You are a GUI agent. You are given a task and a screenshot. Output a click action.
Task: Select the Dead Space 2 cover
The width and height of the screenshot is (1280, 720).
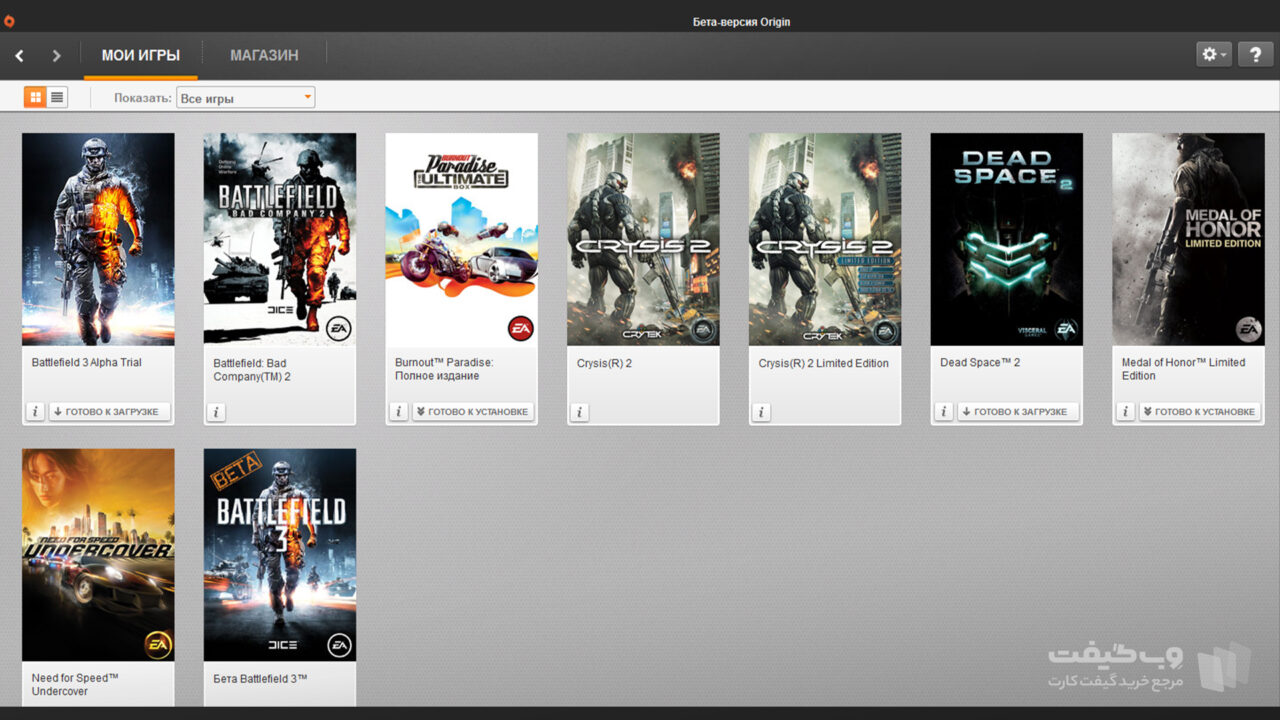click(x=1007, y=239)
